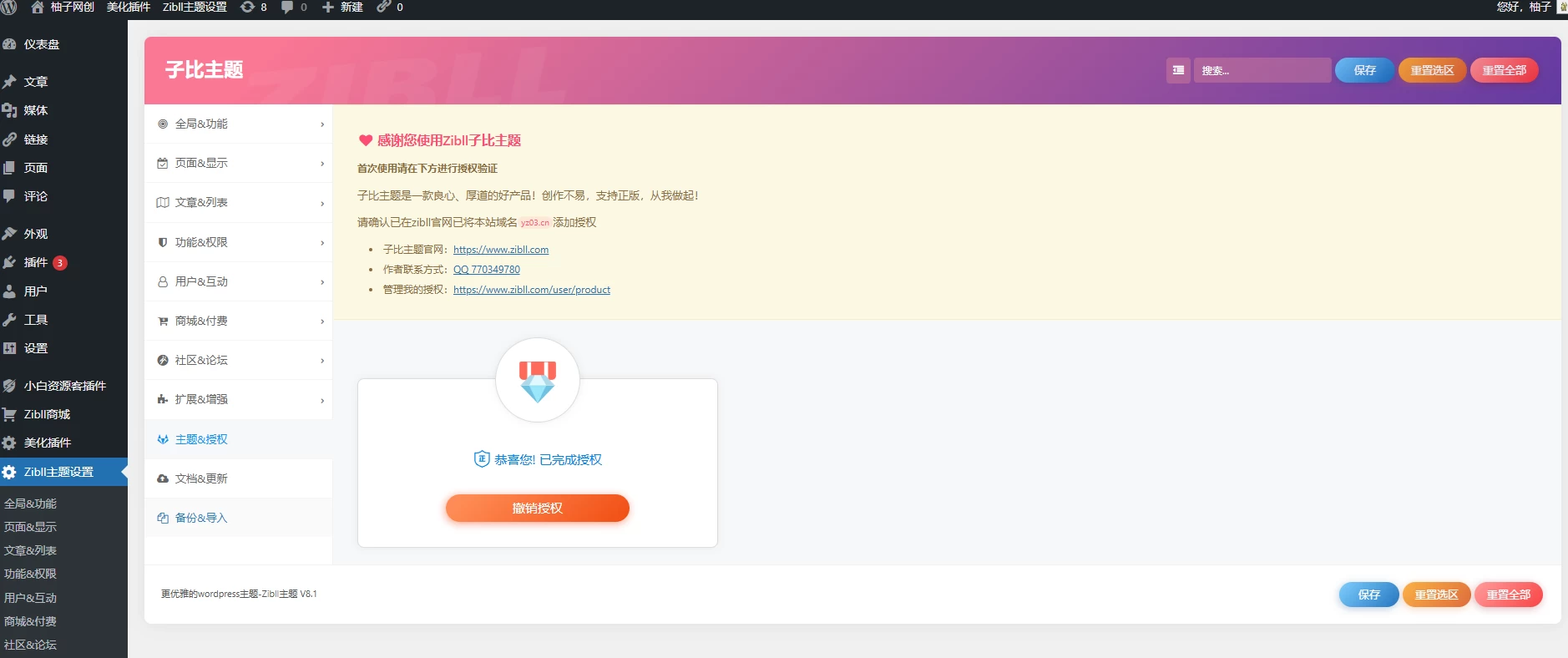Expand 文章&列表 settings section
Image resolution: width=1568 pixels, height=658 pixels.
(x=238, y=202)
